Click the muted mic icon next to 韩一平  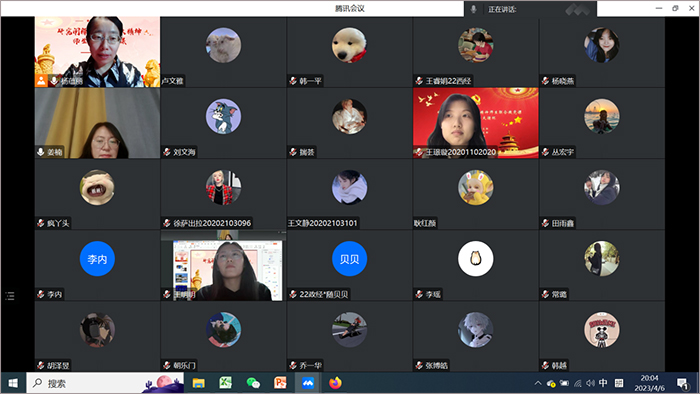click(293, 81)
